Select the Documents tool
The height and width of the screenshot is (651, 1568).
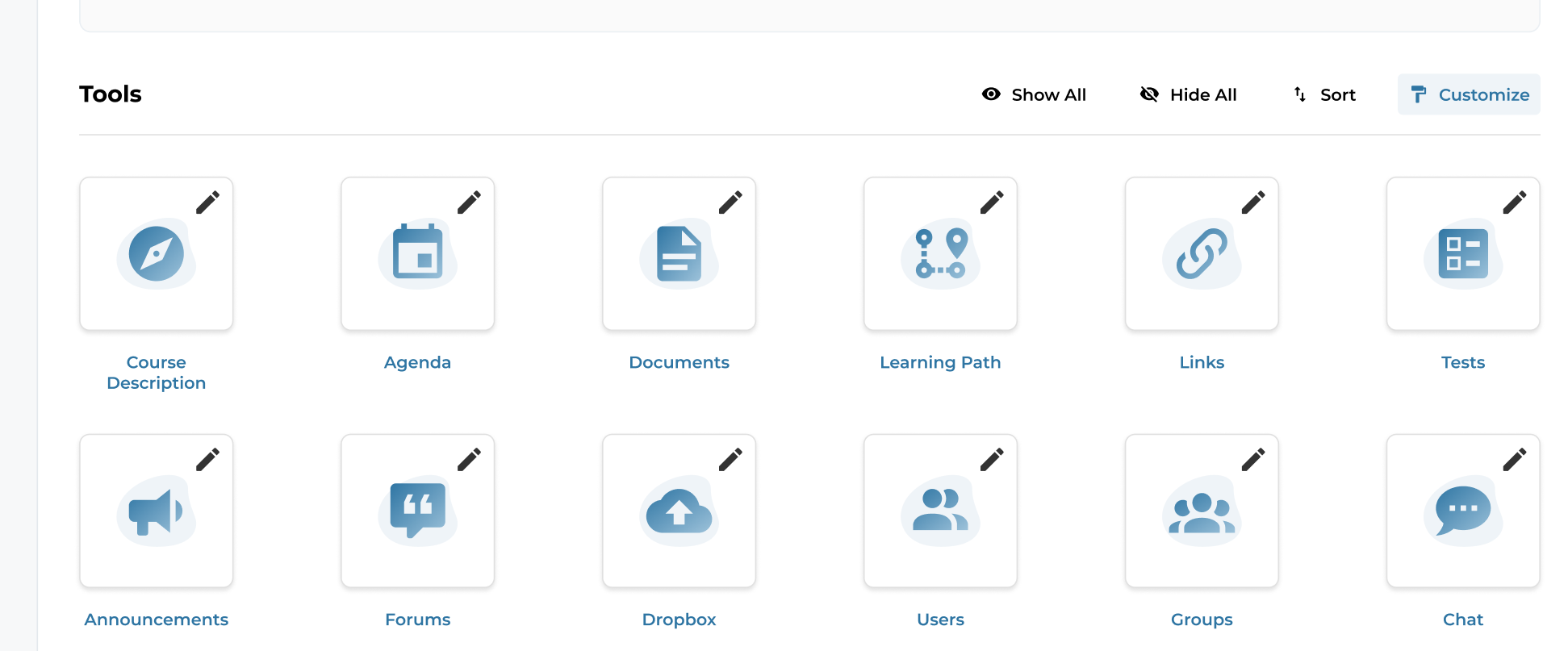(679, 254)
